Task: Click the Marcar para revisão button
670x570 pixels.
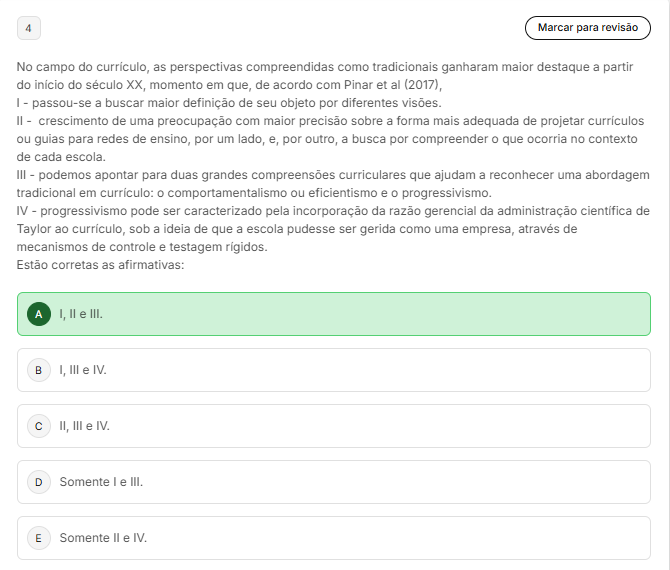Action: pos(588,28)
